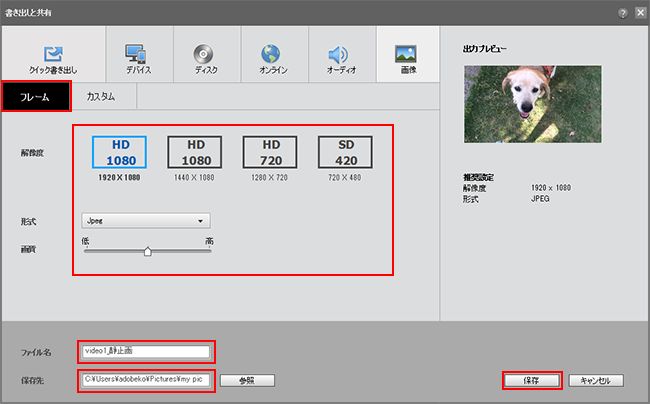Click the 保存先 save path field
The width and height of the screenshot is (650, 404).
(x=146, y=380)
